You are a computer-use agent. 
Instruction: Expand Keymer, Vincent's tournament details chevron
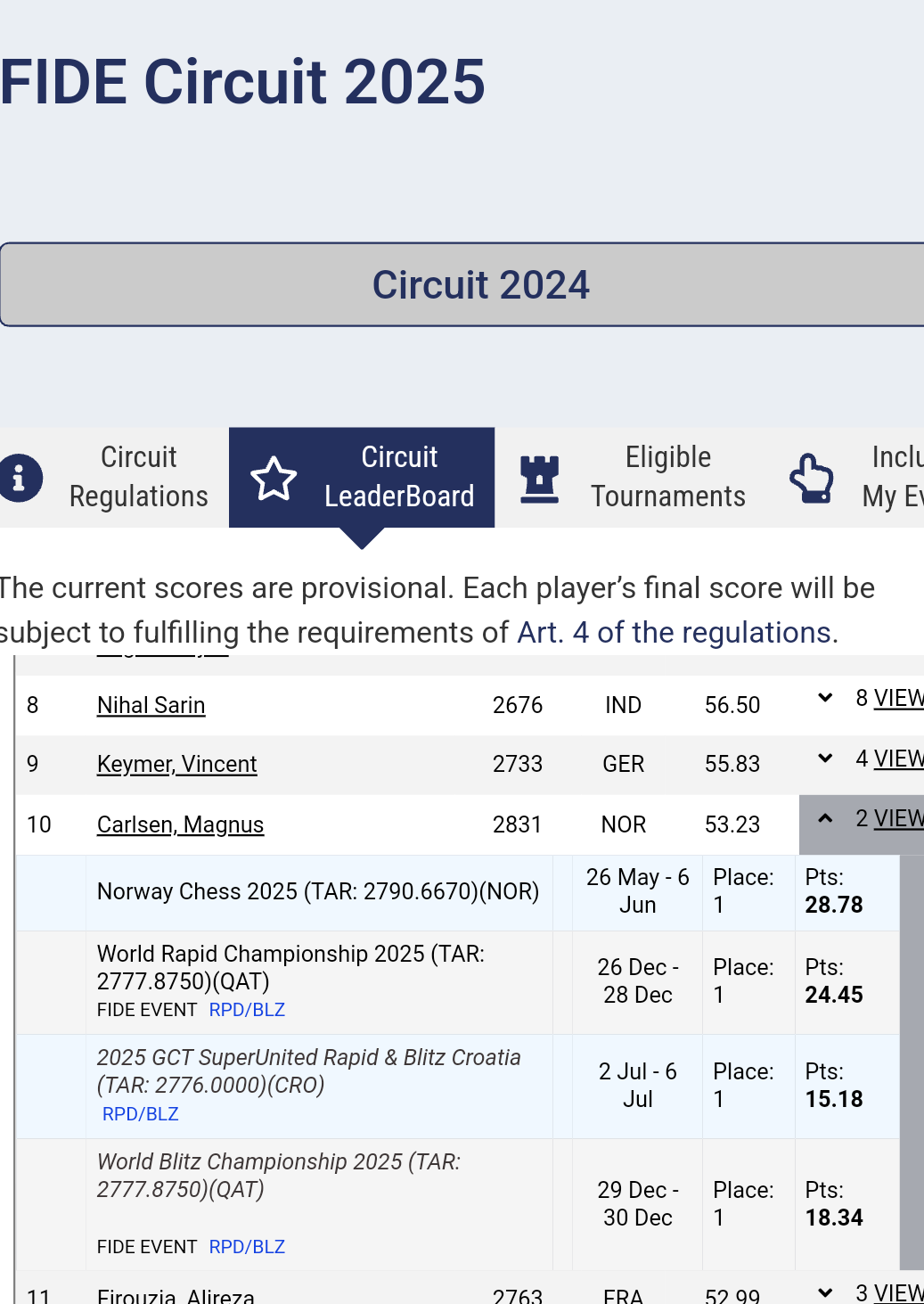tap(825, 759)
